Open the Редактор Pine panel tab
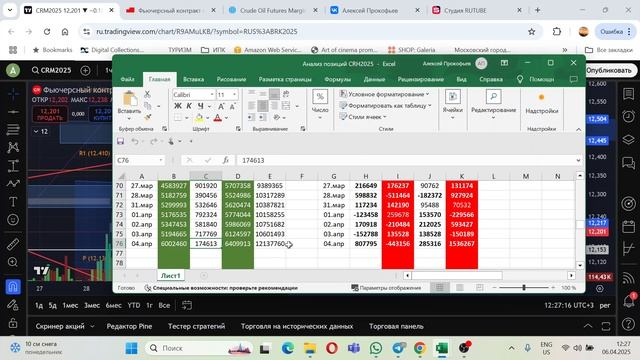Image resolution: width=640 pixels, height=360 pixels. point(129,326)
